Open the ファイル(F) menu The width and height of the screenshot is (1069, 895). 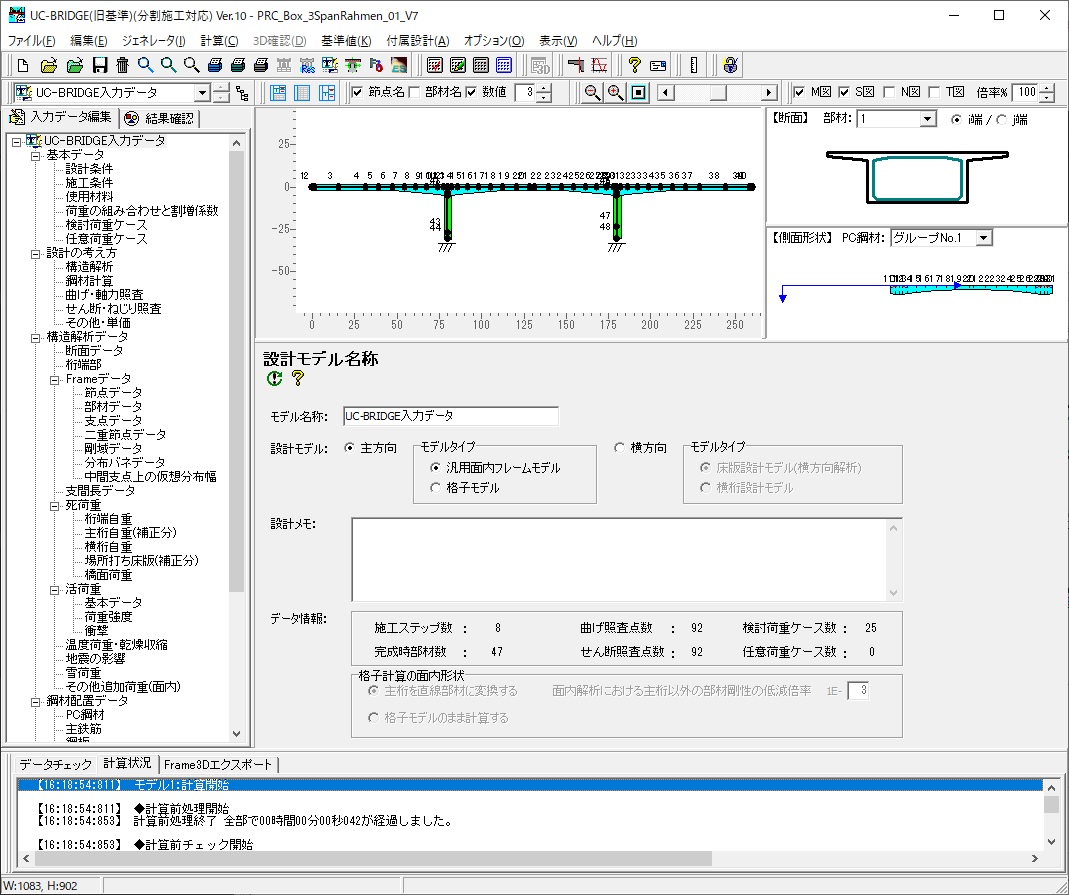31,41
